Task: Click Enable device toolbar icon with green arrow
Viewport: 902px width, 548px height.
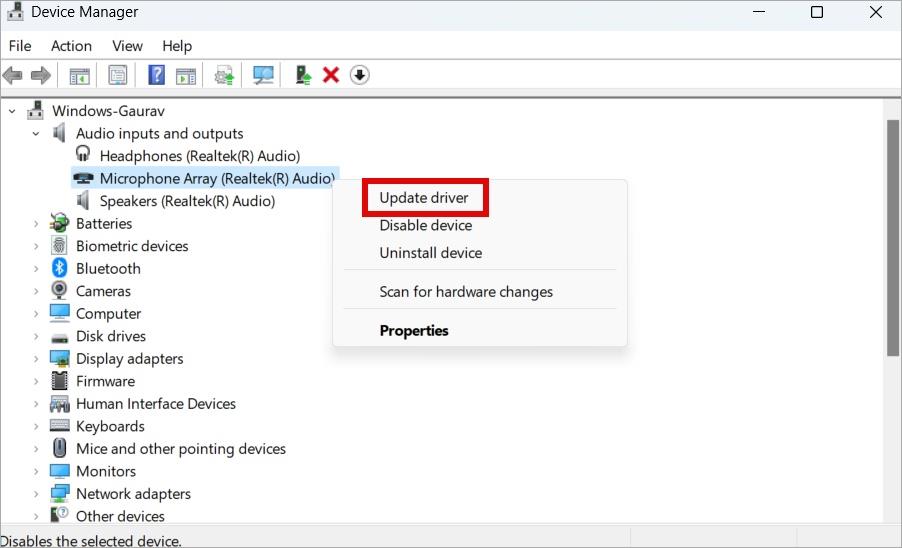Action: click(303, 75)
